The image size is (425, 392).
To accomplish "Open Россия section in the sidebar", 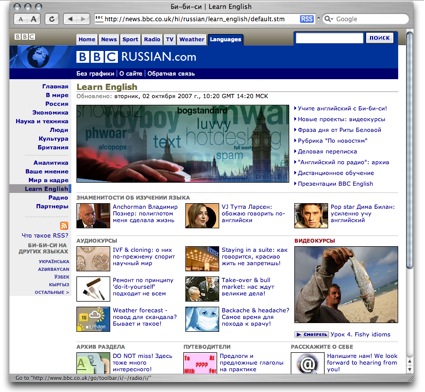I will pyautogui.click(x=57, y=104).
